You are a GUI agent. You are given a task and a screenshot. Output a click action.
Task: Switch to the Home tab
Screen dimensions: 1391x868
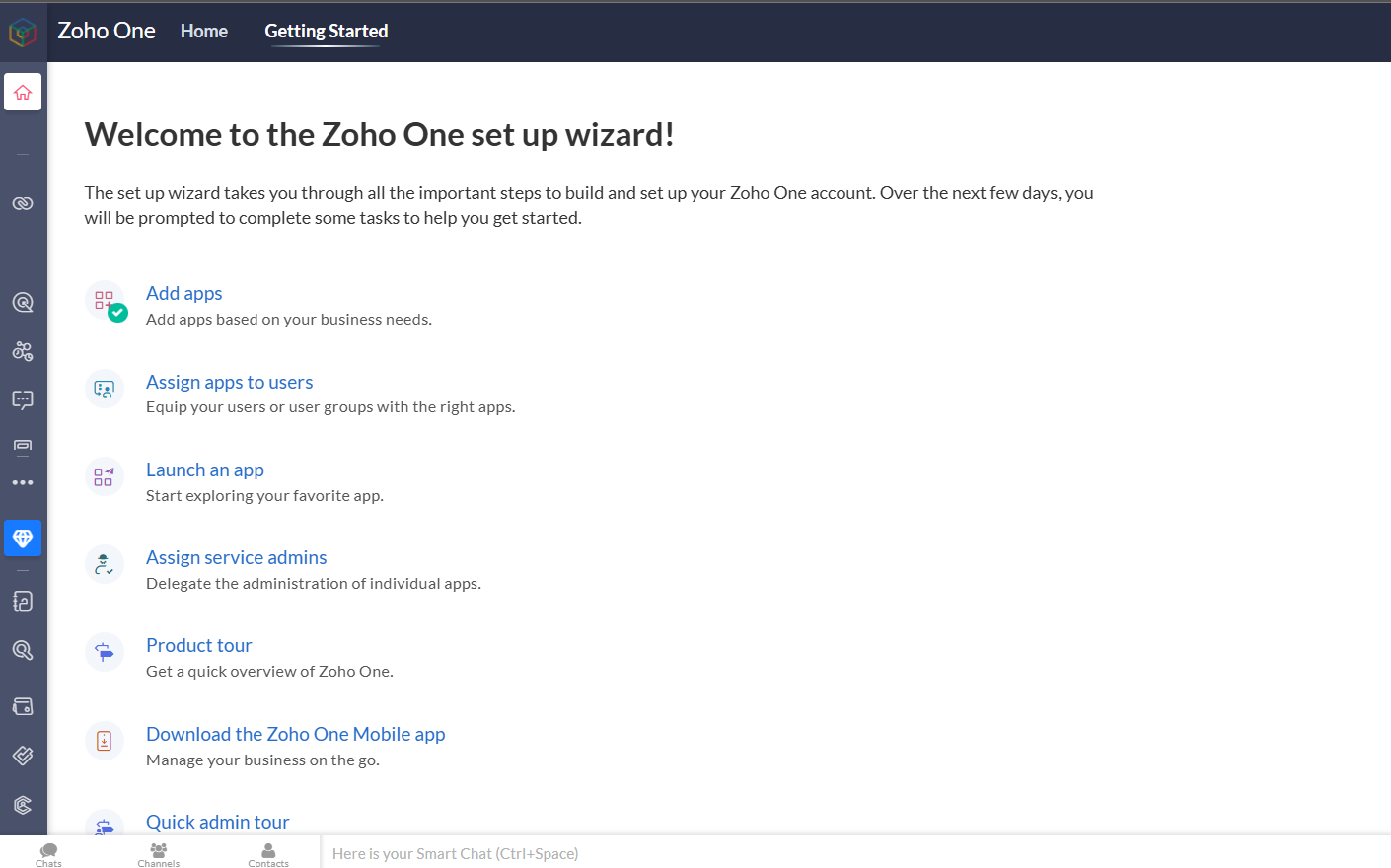click(204, 32)
